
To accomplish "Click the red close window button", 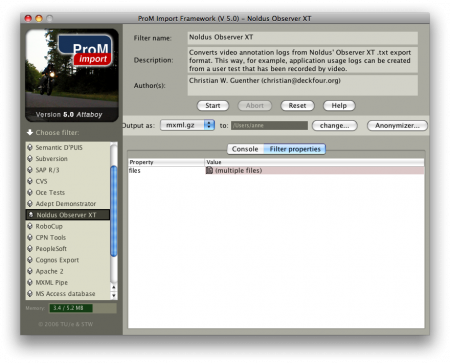I will pyautogui.click(x=28, y=18).
